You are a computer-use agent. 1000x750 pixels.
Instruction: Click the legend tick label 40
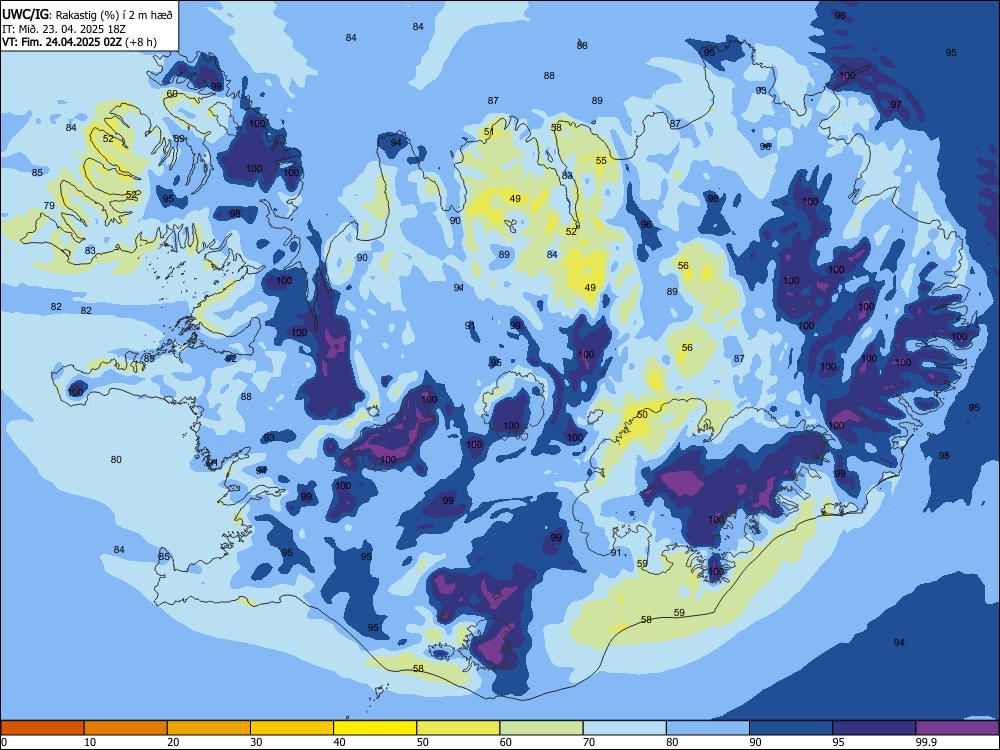click(x=340, y=742)
